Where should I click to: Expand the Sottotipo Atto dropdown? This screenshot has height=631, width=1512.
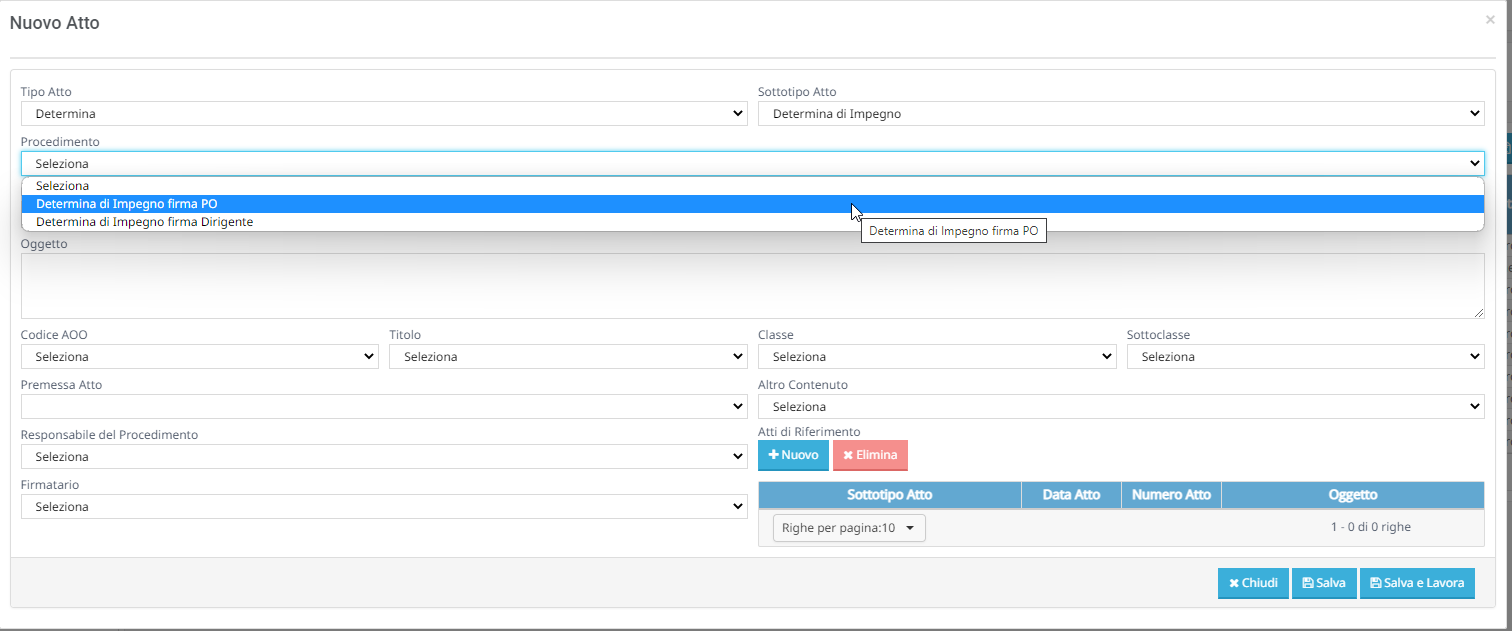1120,114
